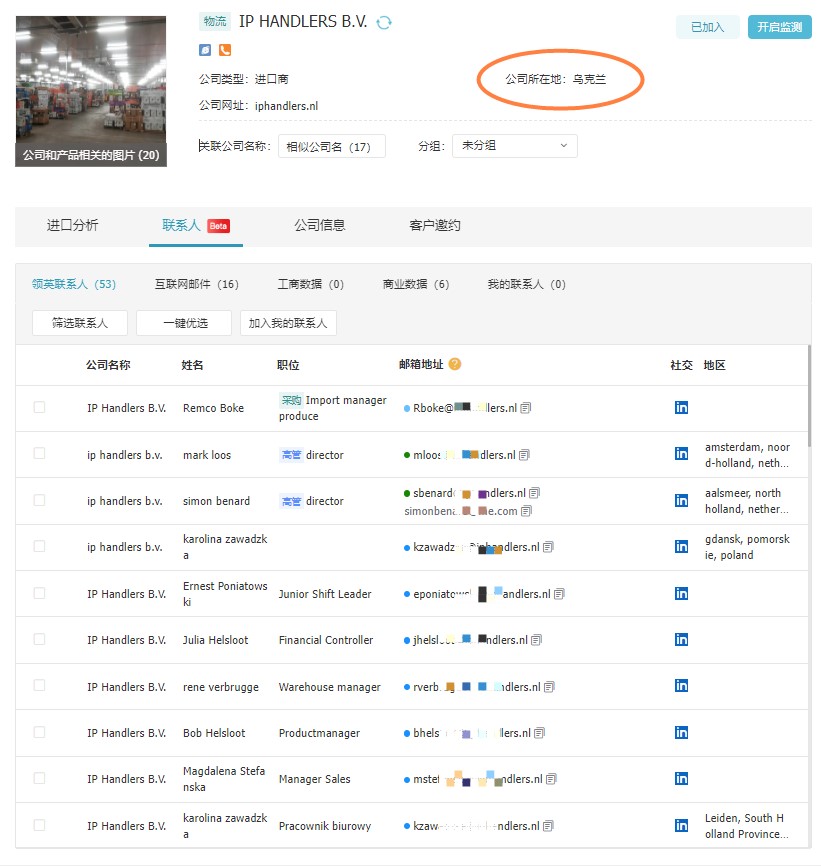
Task: Tick the checkbox for Remco Boke
Action: (39, 407)
